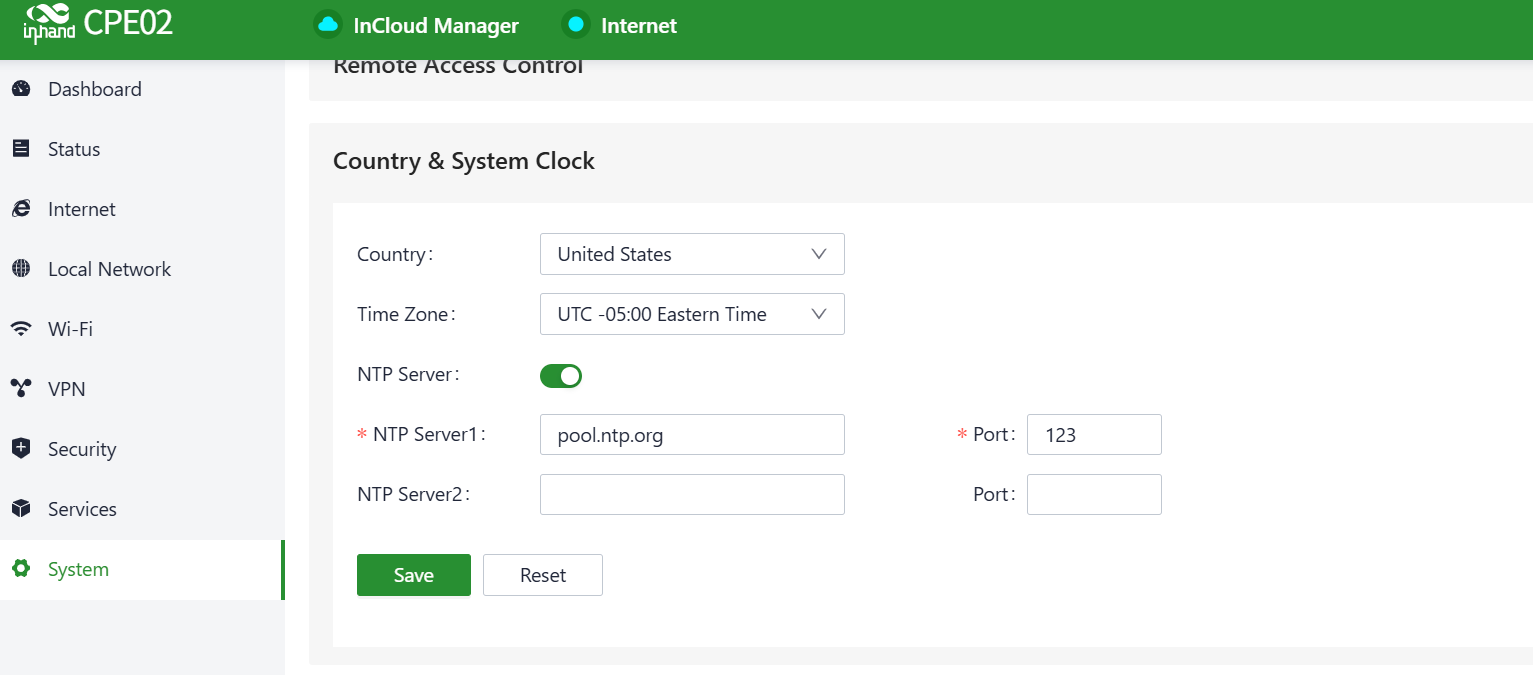The height and width of the screenshot is (675, 1533).
Task: Click the Services cube icon
Action: [21, 509]
